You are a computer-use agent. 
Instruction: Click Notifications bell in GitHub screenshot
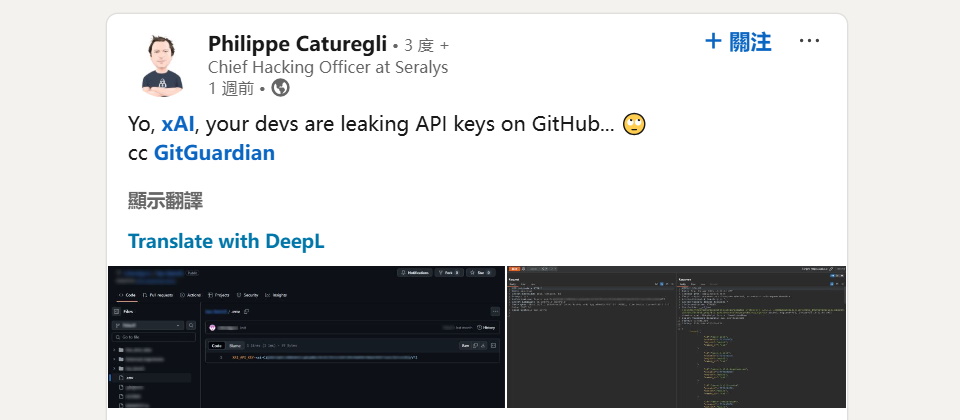click(x=413, y=272)
